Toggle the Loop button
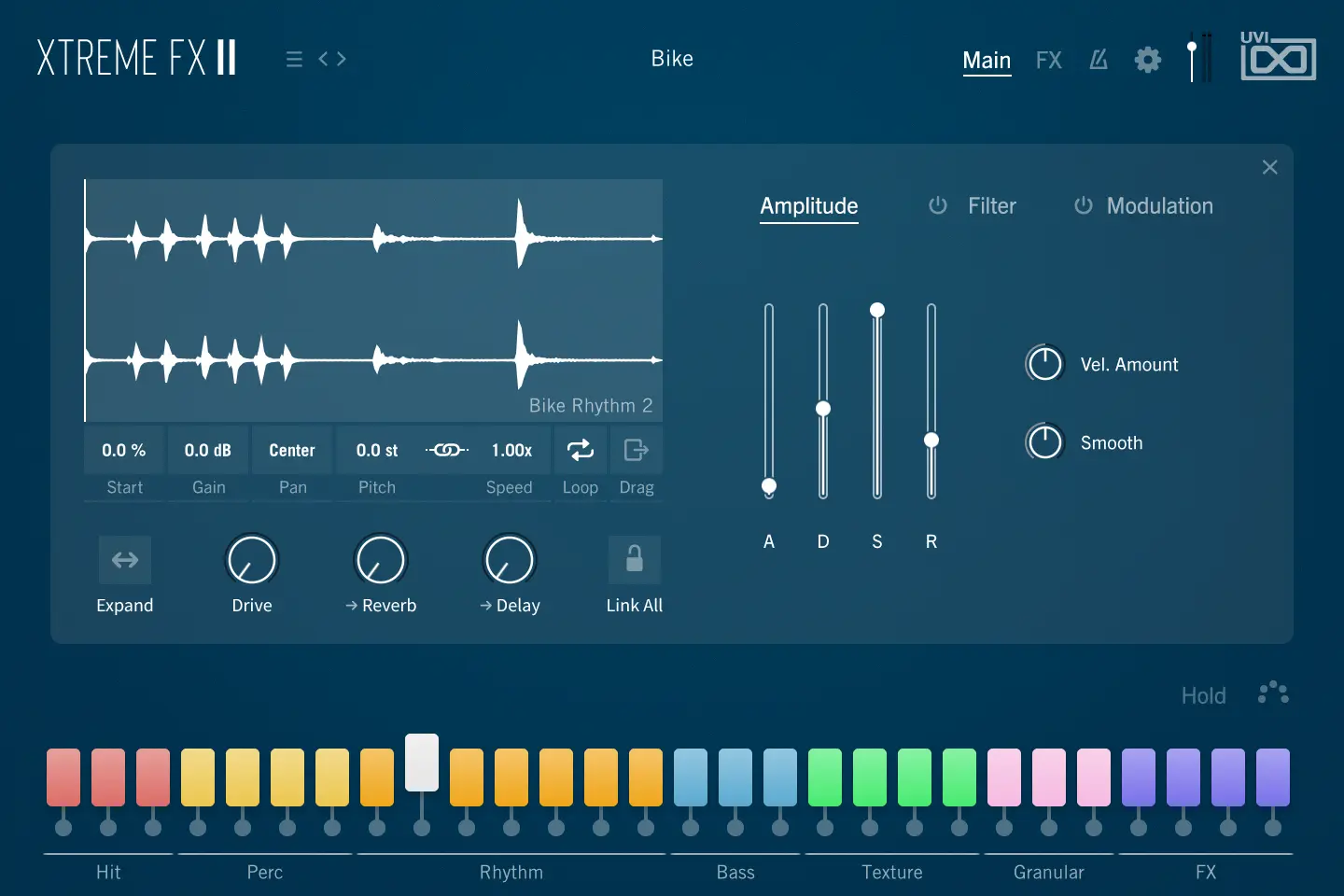This screenshot has width=1344, height=896. click(581, 450)
